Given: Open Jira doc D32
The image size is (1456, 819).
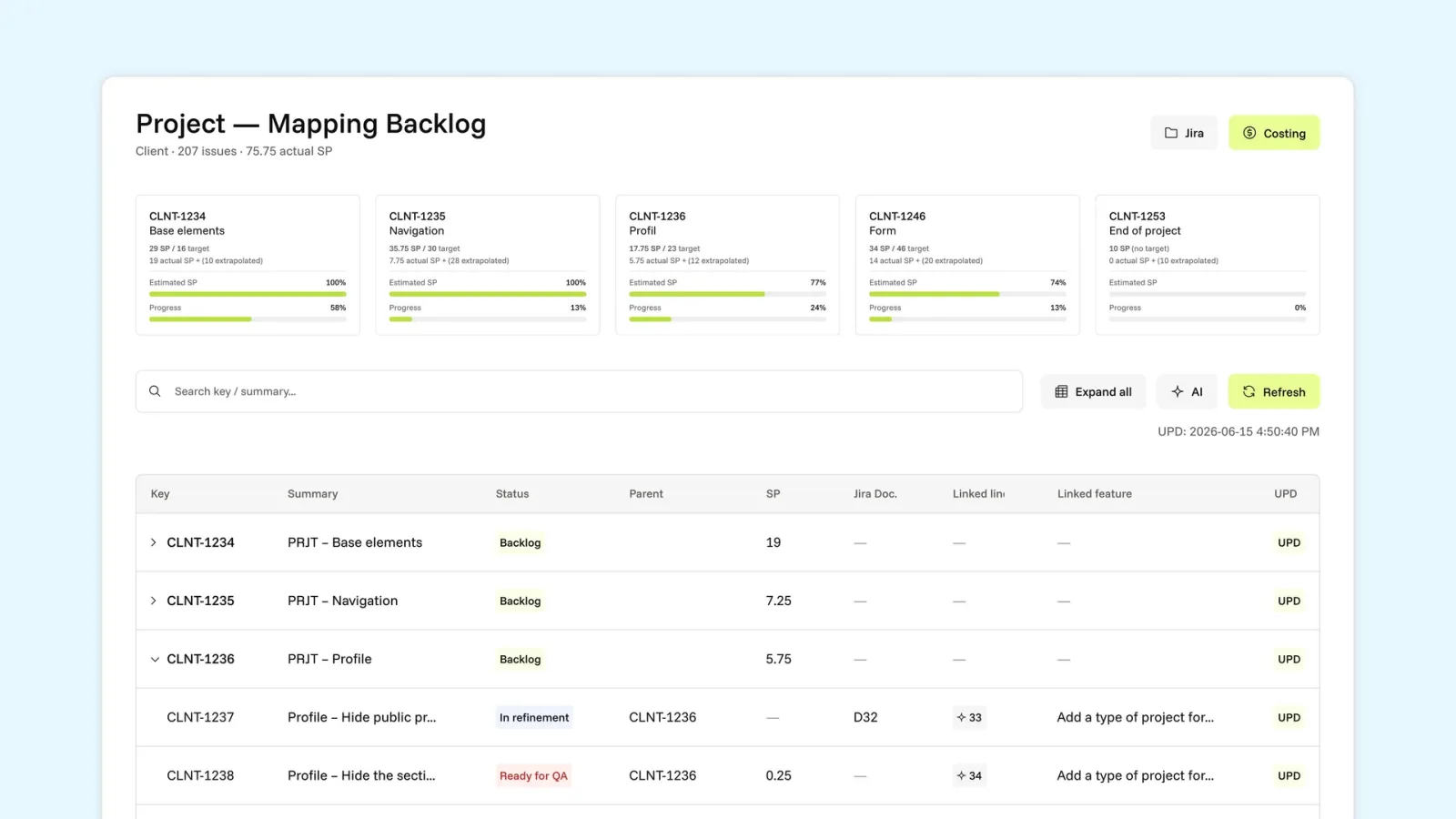Looking at the screenshot, I should [x=865, y=717].
